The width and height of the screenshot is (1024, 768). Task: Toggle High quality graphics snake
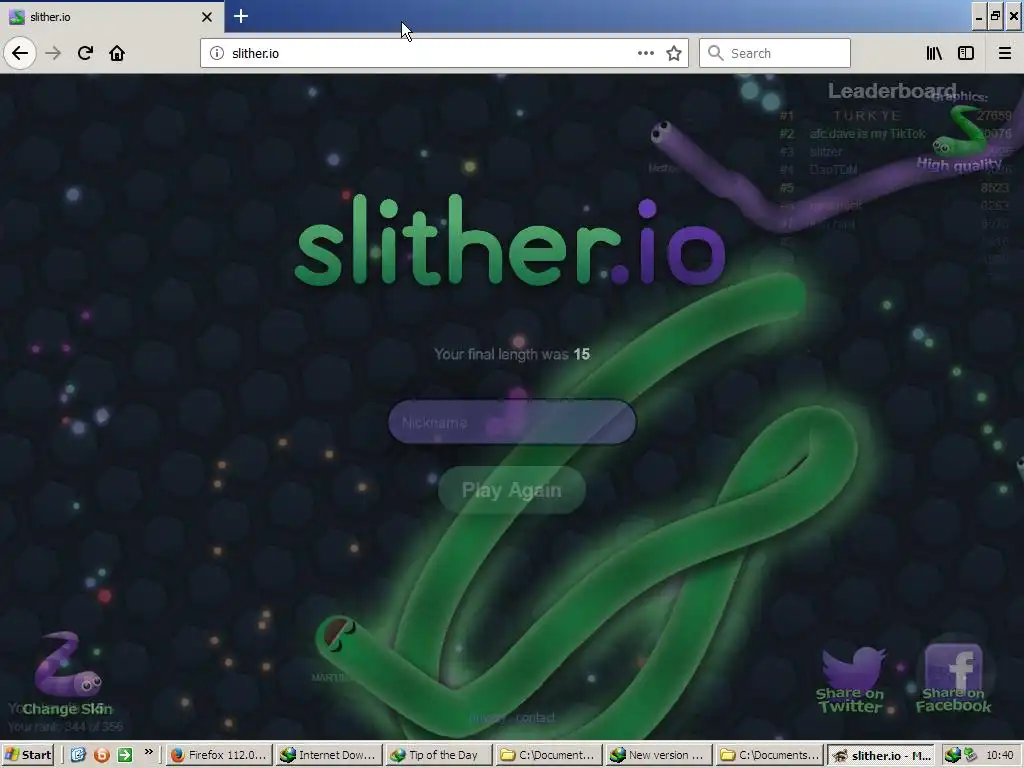tap(959, 131)
